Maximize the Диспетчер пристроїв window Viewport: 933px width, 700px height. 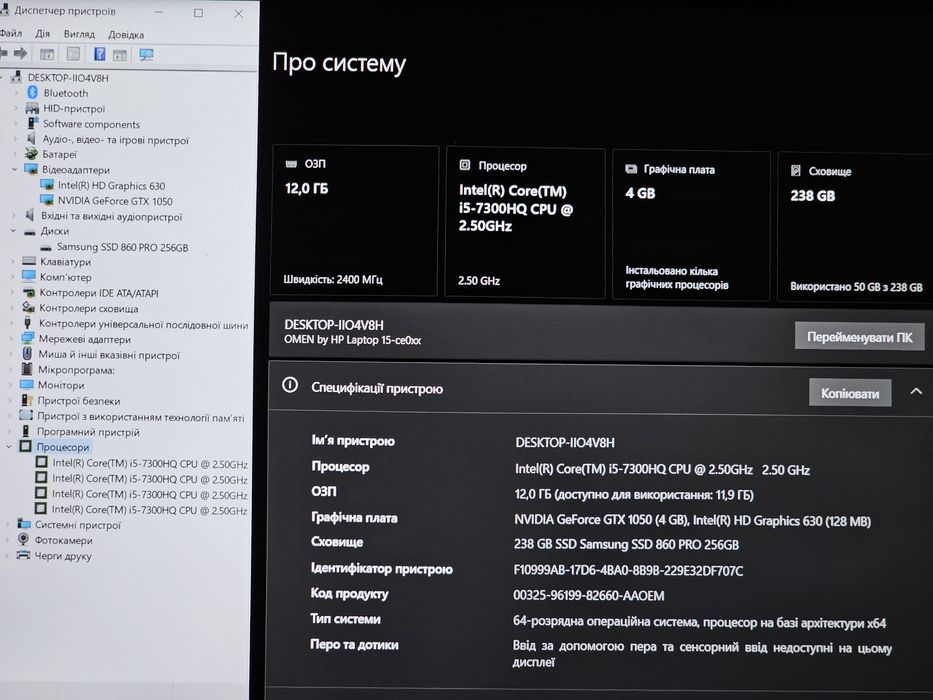point(198,12)
